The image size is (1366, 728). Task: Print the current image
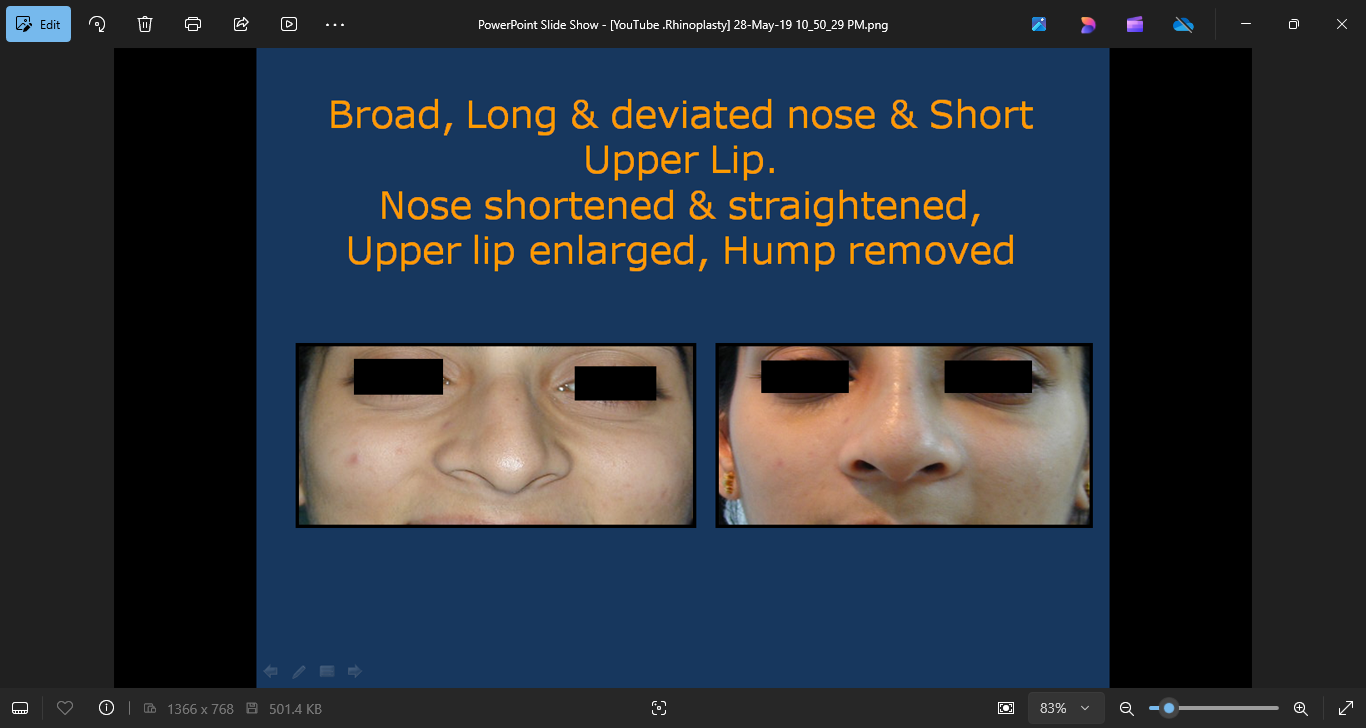[x=193, y=24]
